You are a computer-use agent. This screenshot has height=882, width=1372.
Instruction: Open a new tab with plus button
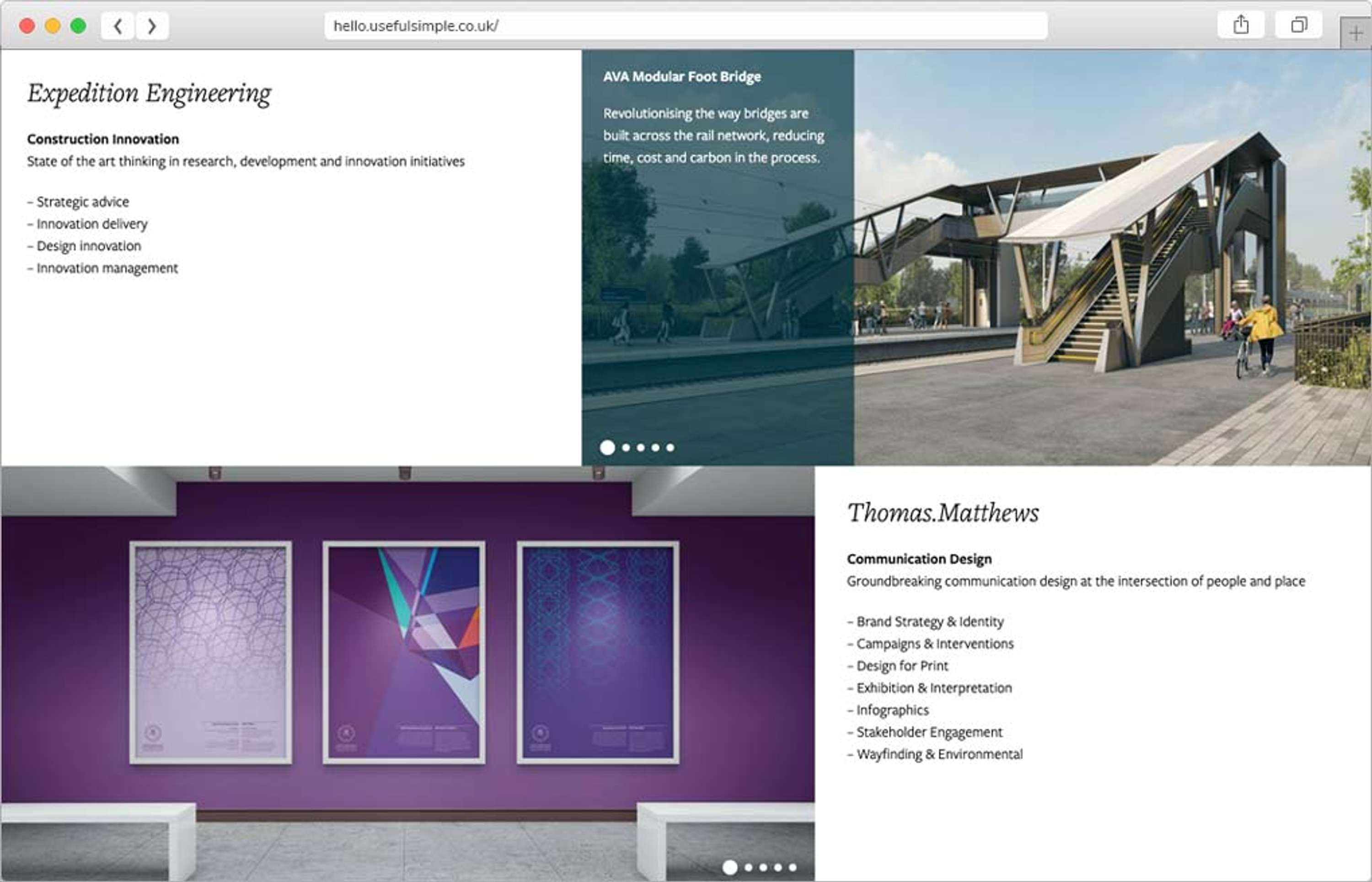[1356, 34]
